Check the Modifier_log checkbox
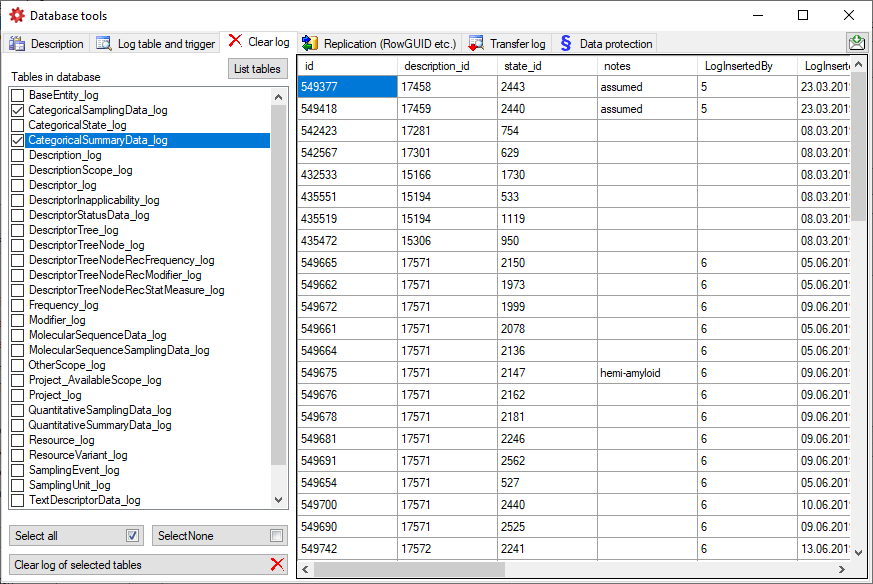Image resolution: width=873 pixels, height=584 pixels. click(18, 320)
